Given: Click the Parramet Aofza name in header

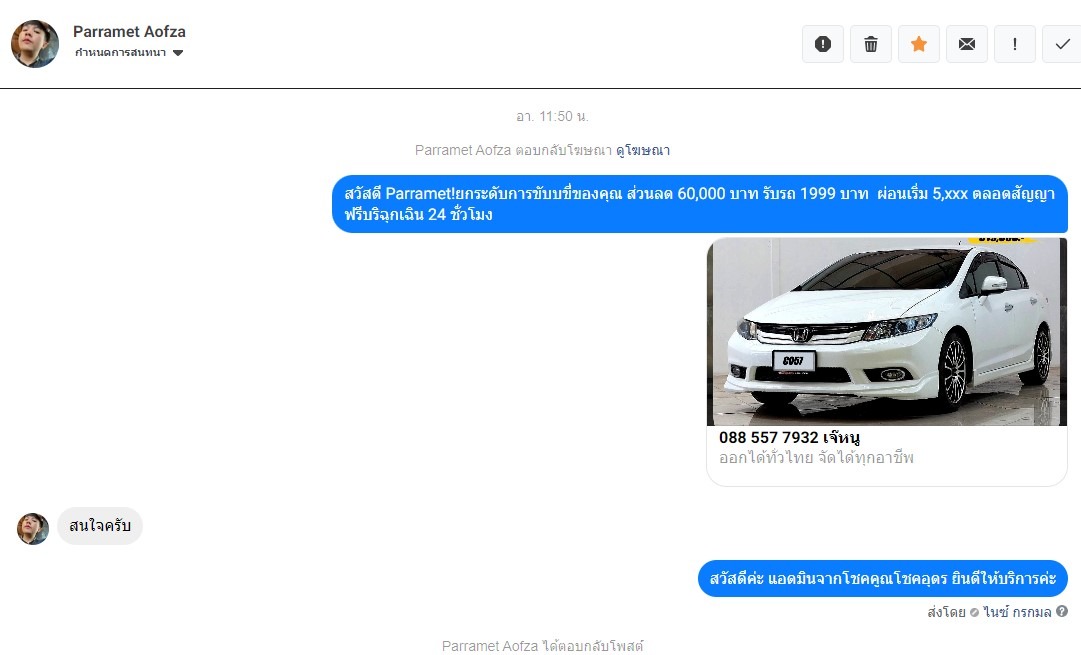Looking at the screenshot, I should (130, 32).
